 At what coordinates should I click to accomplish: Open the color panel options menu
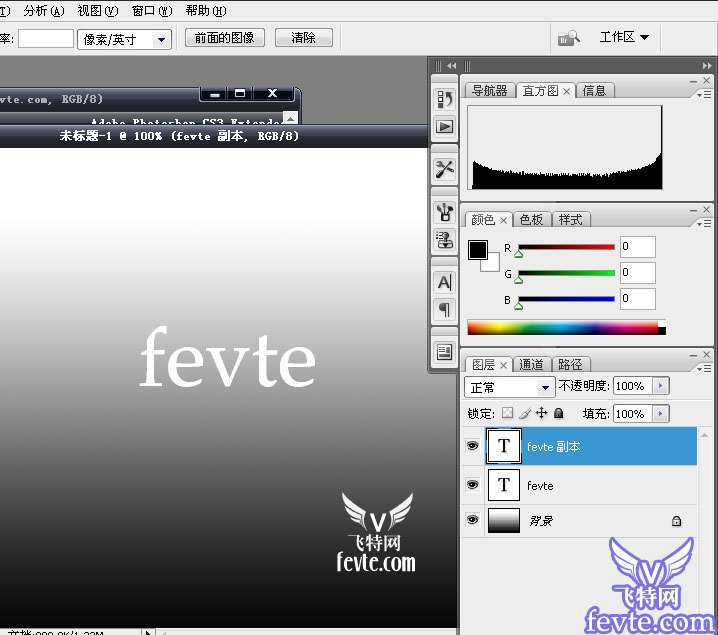pos(704,223)
